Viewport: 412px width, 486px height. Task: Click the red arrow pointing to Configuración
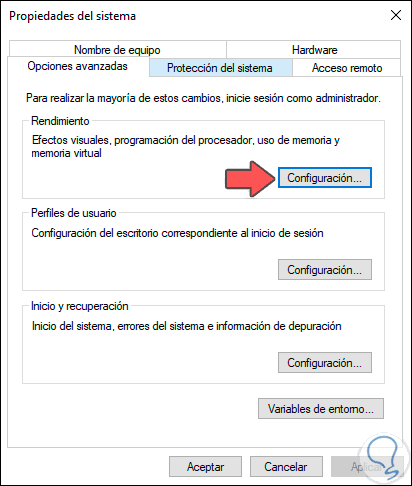[250, 179]
